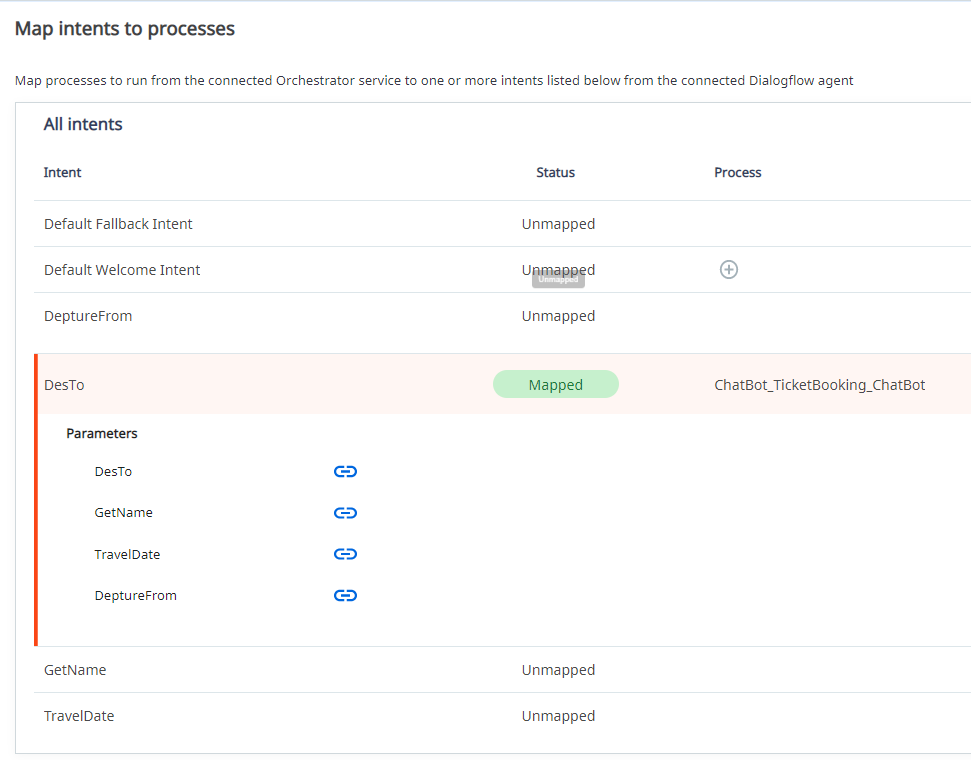Select the Default Fallback Intent row
This screenshot has width=971, height=760.
[118, 223]
